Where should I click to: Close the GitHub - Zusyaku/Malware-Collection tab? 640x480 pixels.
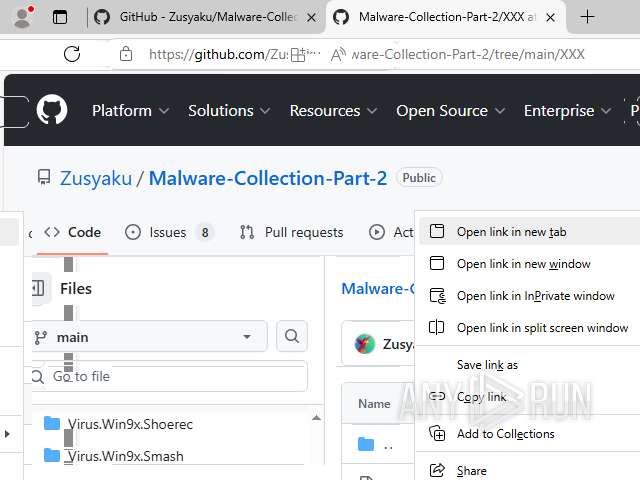(311, 18)
